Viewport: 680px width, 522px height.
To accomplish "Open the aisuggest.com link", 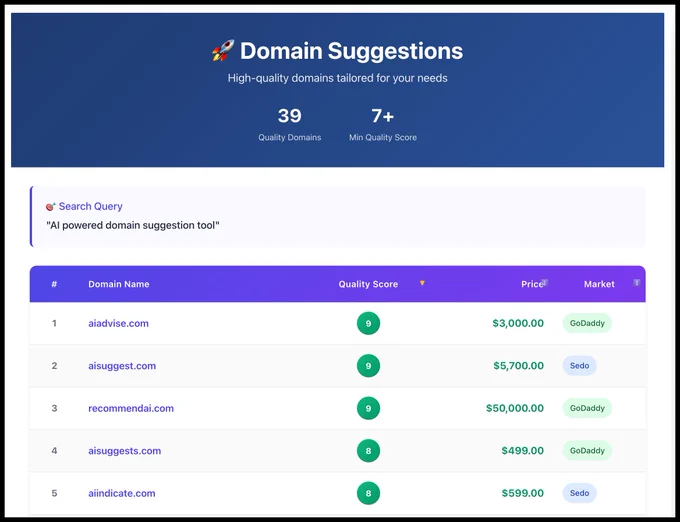I will tap(122, 366).
